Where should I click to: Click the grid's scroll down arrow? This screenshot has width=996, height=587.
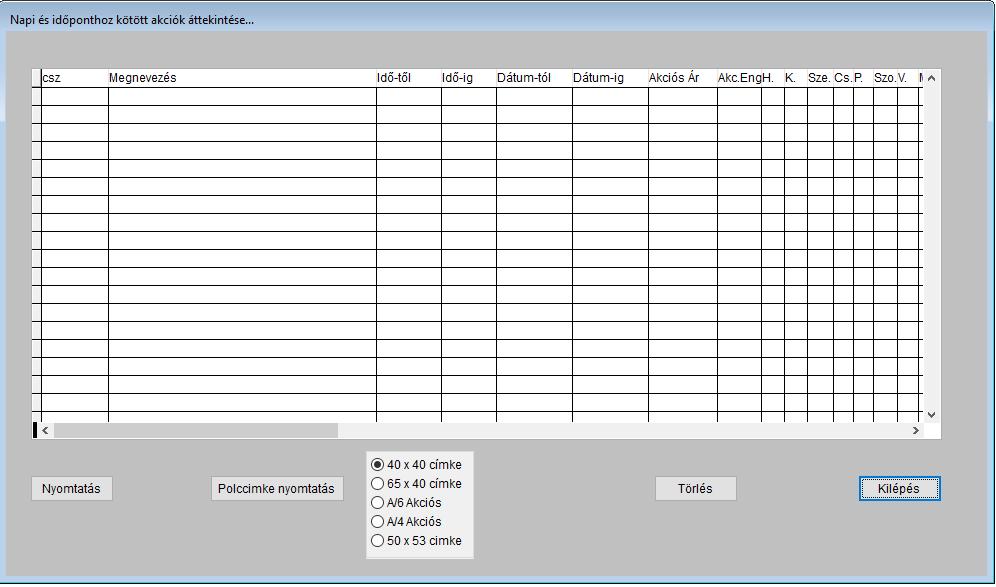coord(931,415)
